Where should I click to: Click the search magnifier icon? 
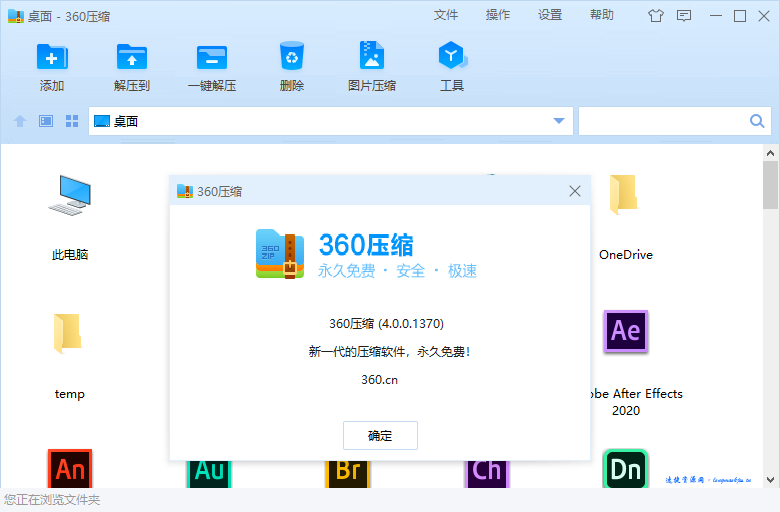tap(757, 121)
